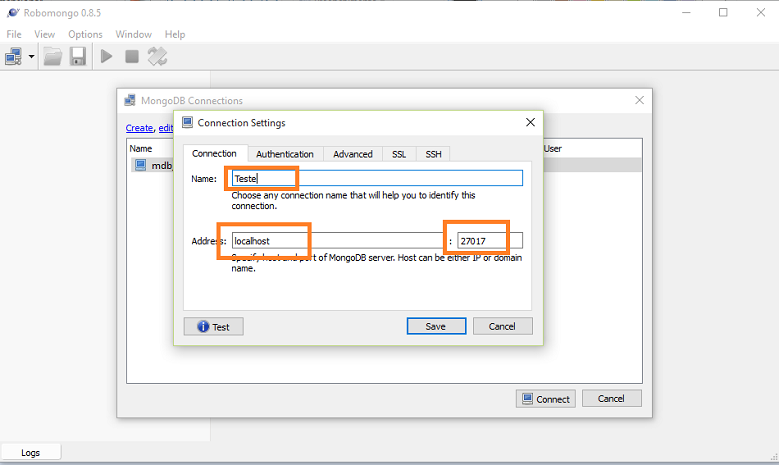Image resolution: width=779 pixels, height=465 pixels.
Task: Open the File menu
Action: (x=14, y=34)
